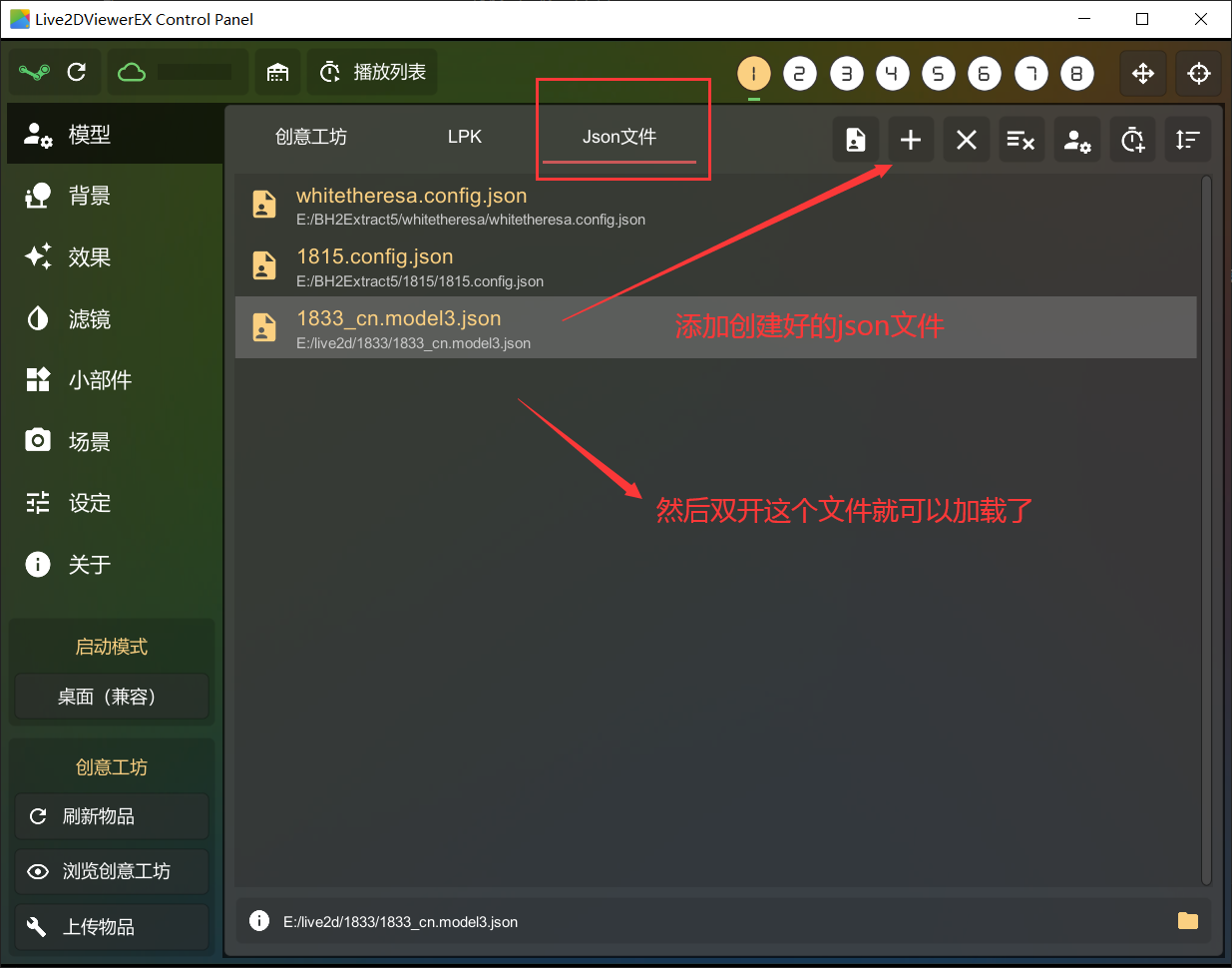Select model slot 2
Viewport: 1232px width, 968px height.
pos(800,73)
